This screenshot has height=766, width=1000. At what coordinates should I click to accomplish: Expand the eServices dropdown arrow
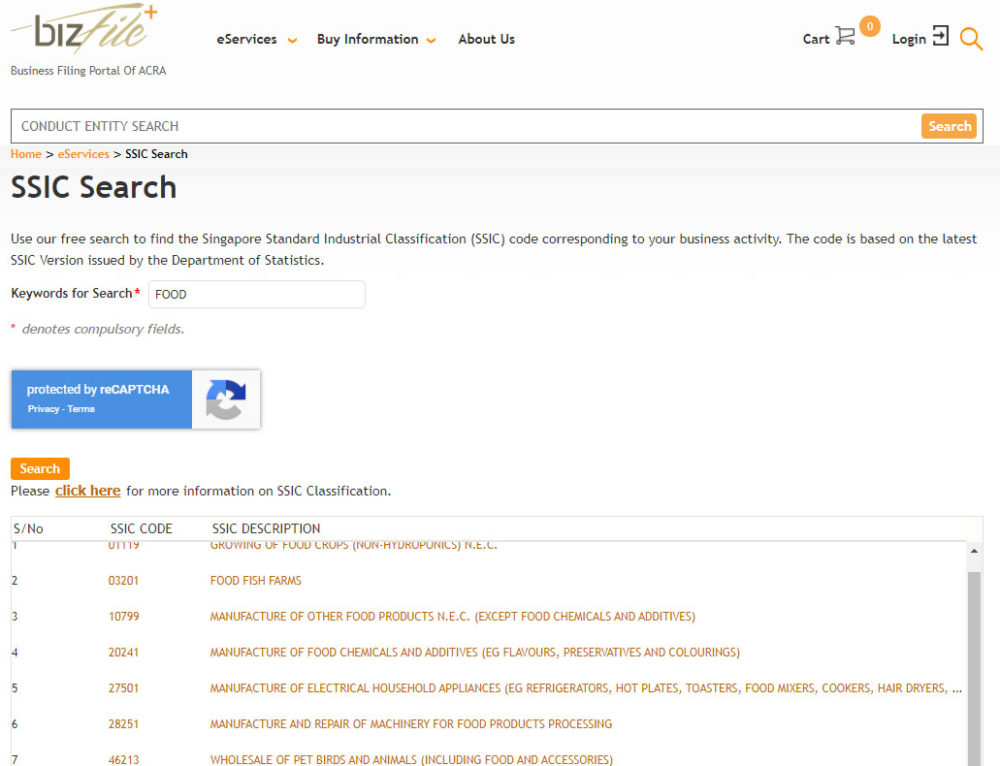(x=291, y=41)
